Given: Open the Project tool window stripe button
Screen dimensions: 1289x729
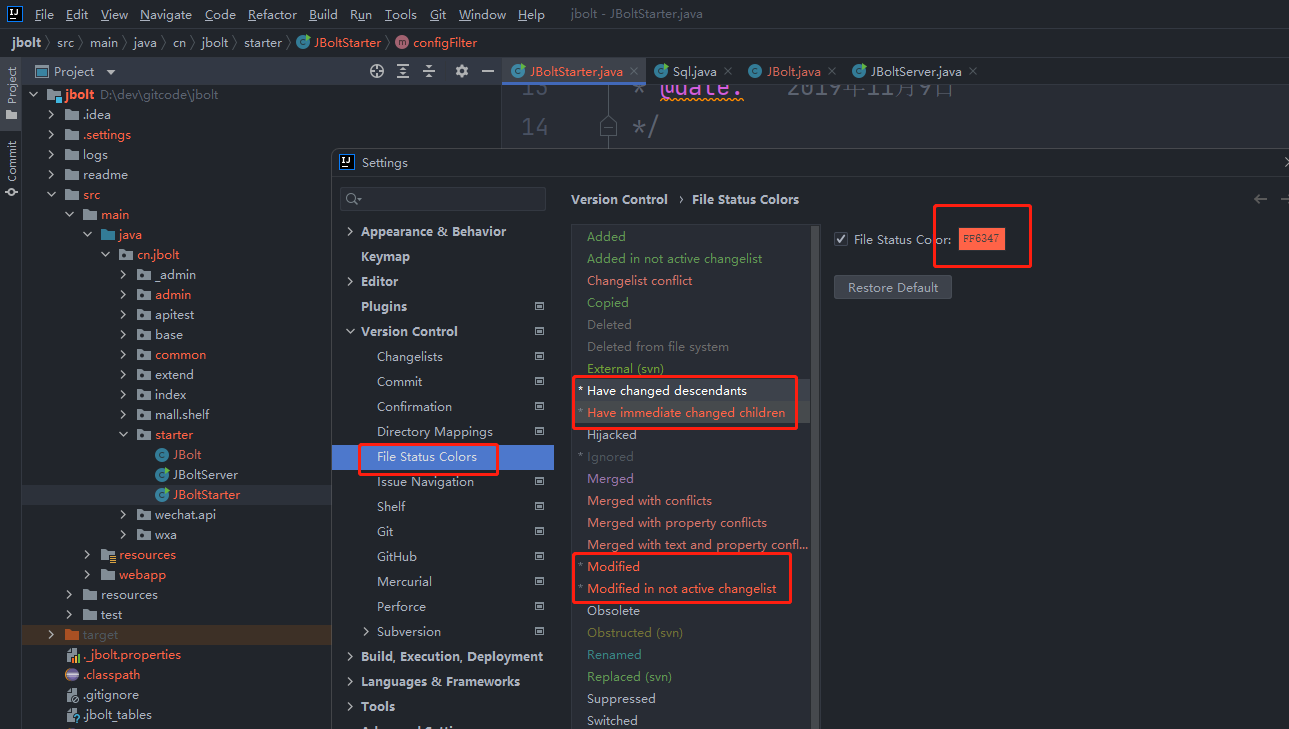Looking at the screenshot, I should tap(11, 93).
